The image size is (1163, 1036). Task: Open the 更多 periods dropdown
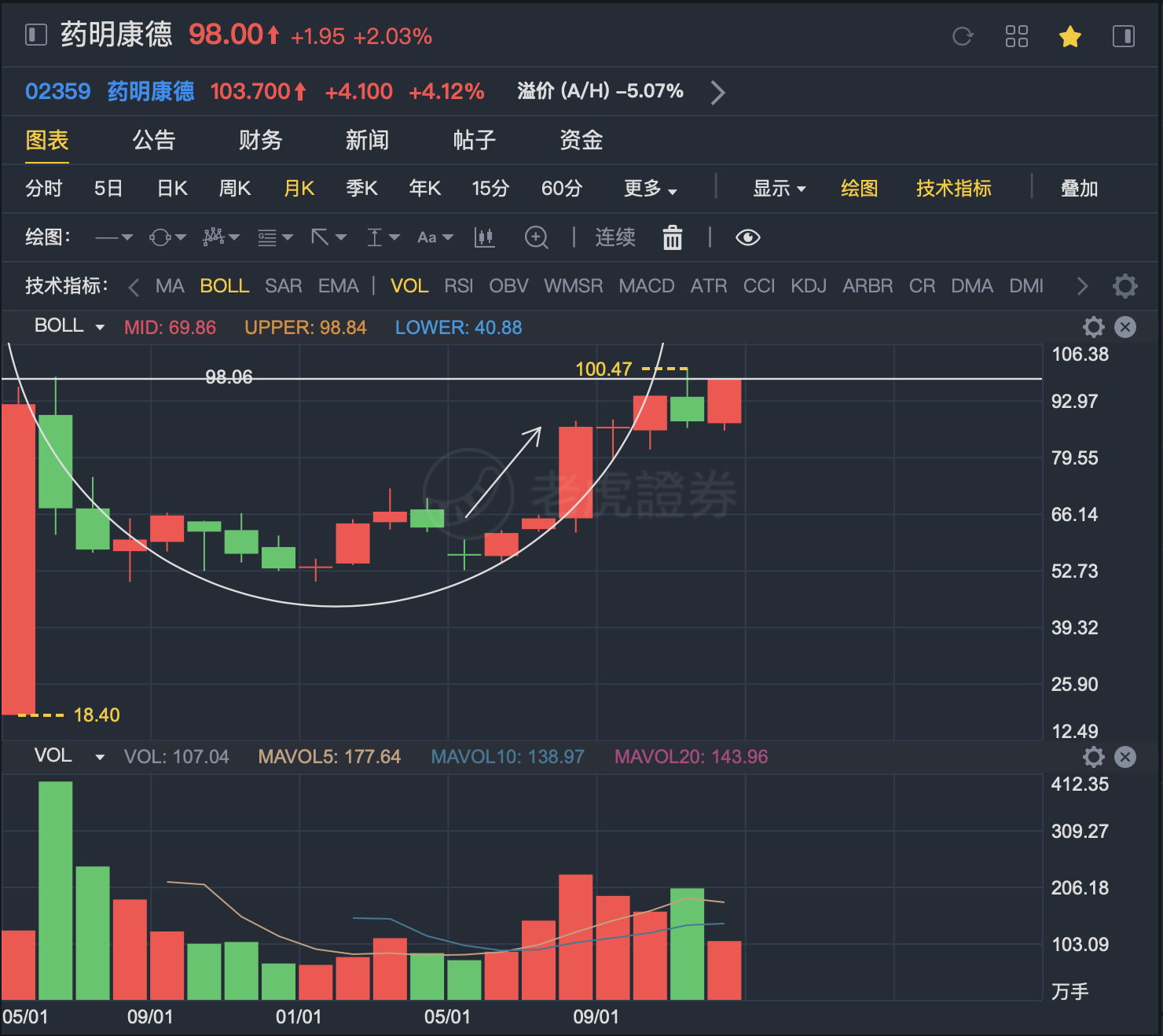click(x=651, y=189)
